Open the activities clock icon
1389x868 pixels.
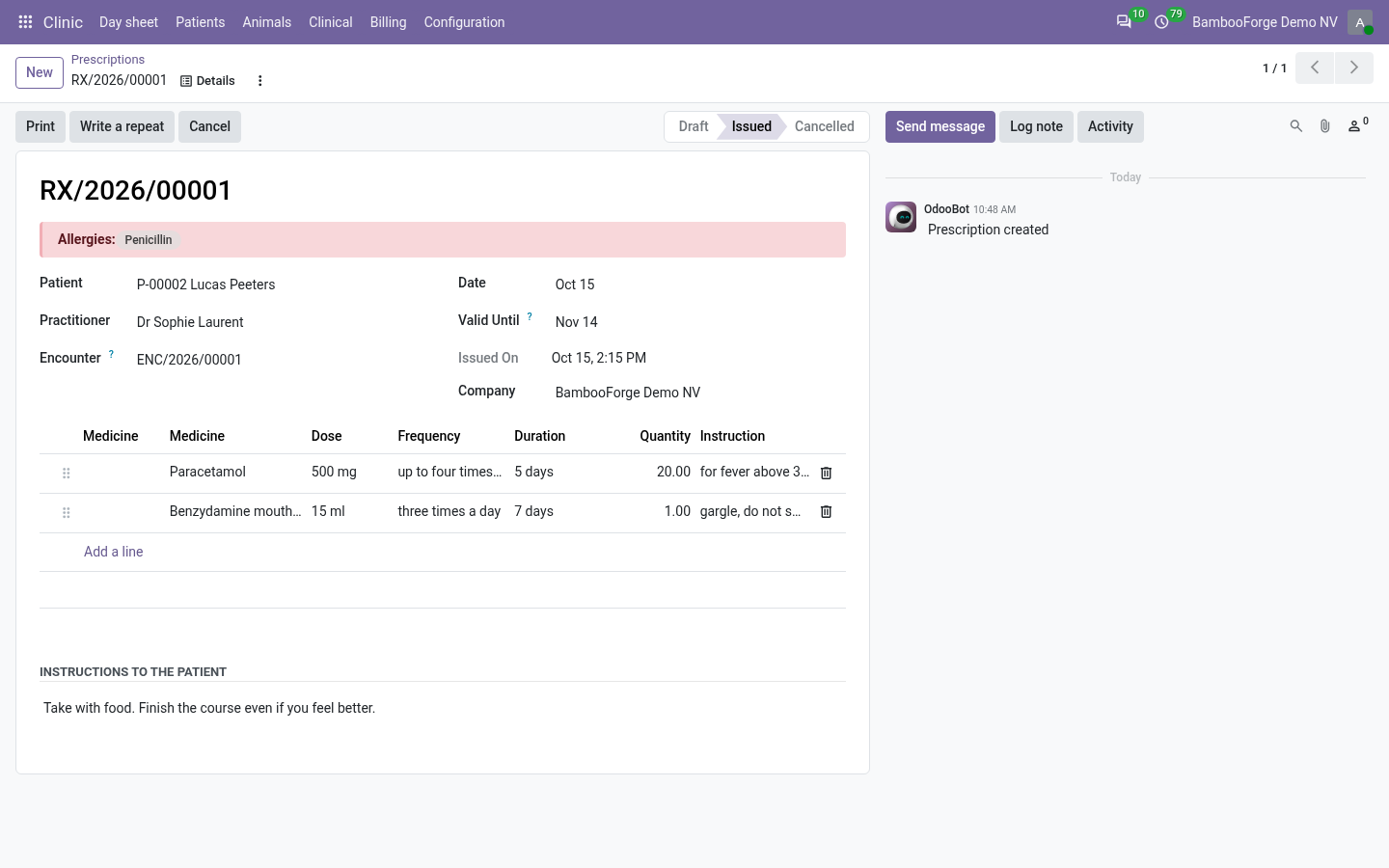1161,21
